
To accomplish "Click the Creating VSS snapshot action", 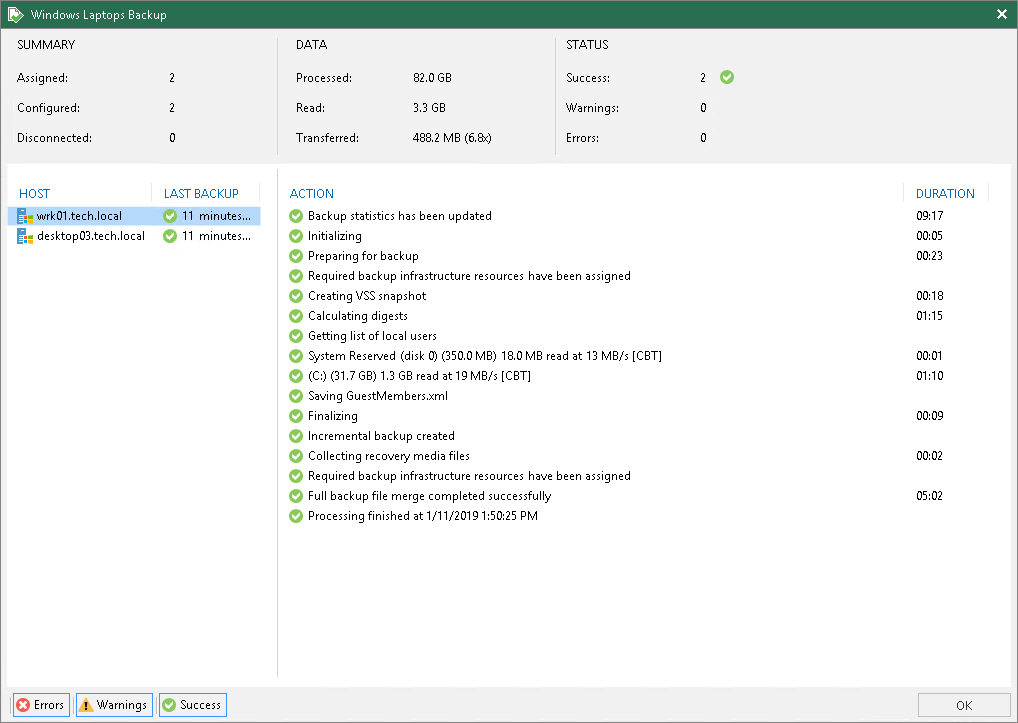I will [x=367, y=296].
